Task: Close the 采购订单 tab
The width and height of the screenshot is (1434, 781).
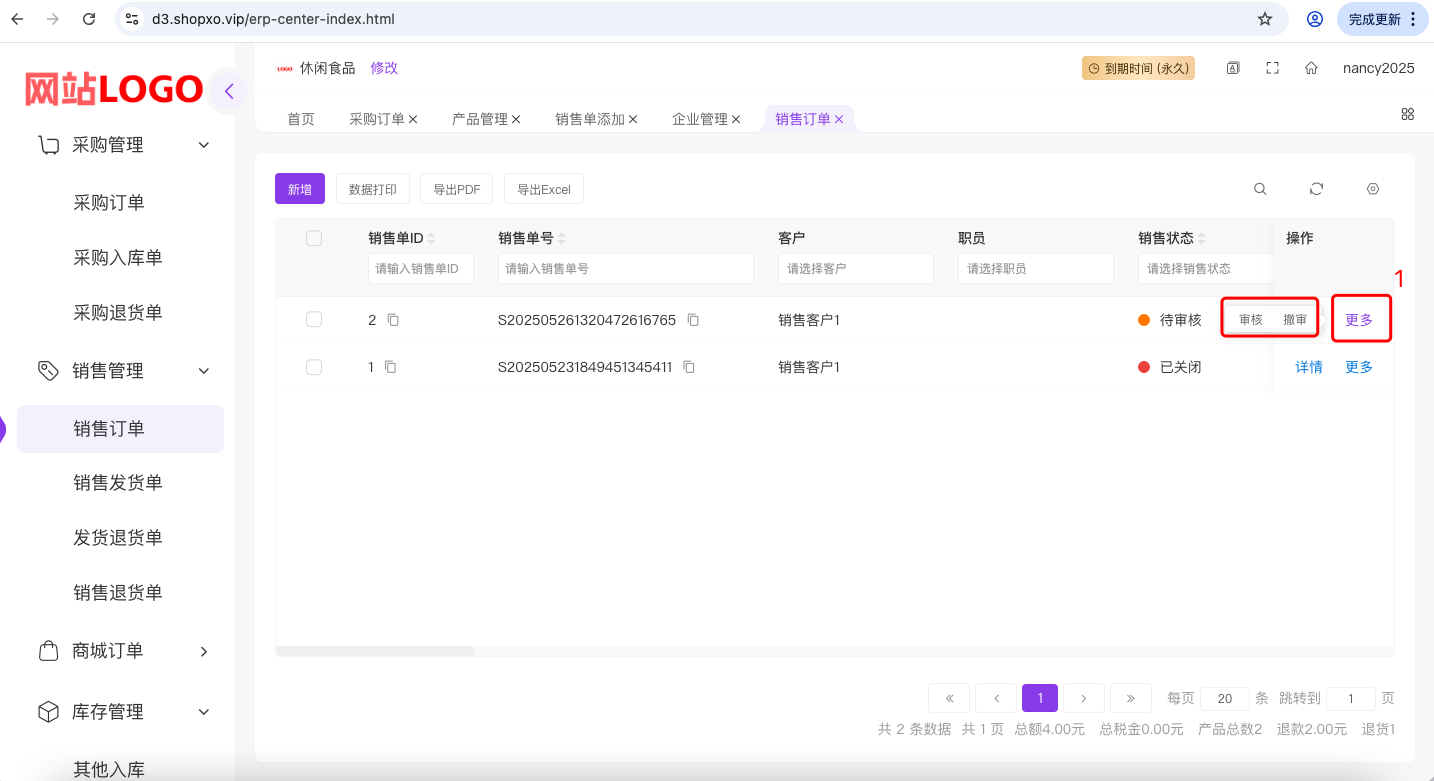Action: pos(413,119)
